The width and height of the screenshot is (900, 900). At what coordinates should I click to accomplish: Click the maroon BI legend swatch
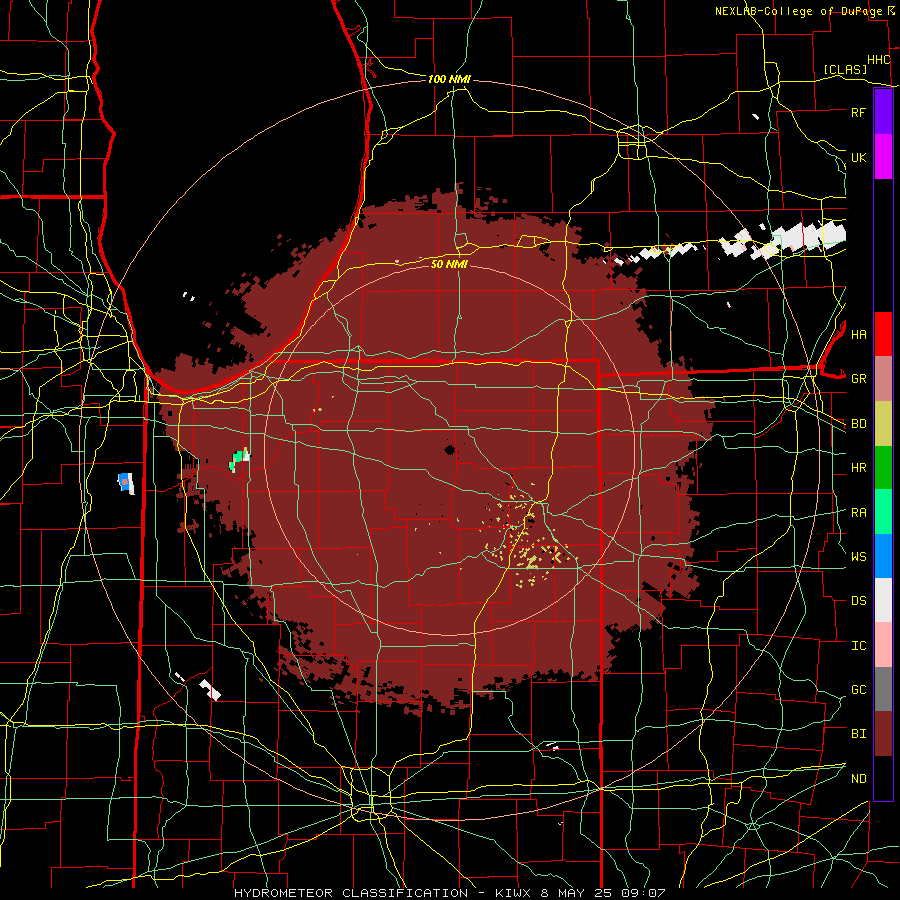coord(883,734)
